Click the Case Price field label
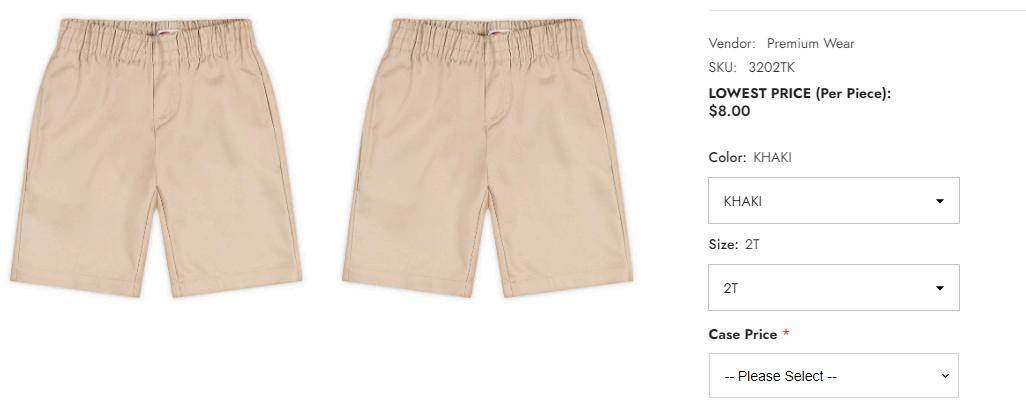 [743, 334]
